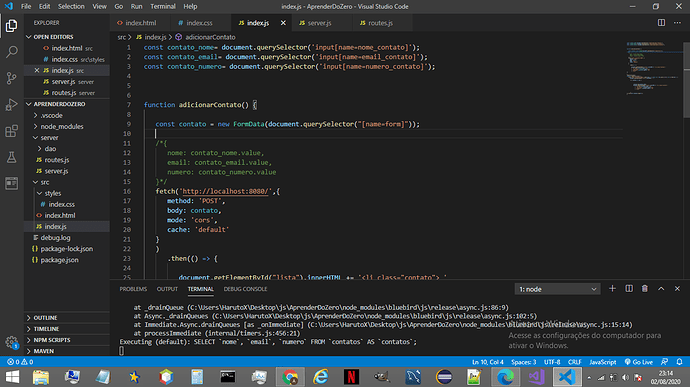Switch to the index.css editor tab
690x387 pixels.
199,23
